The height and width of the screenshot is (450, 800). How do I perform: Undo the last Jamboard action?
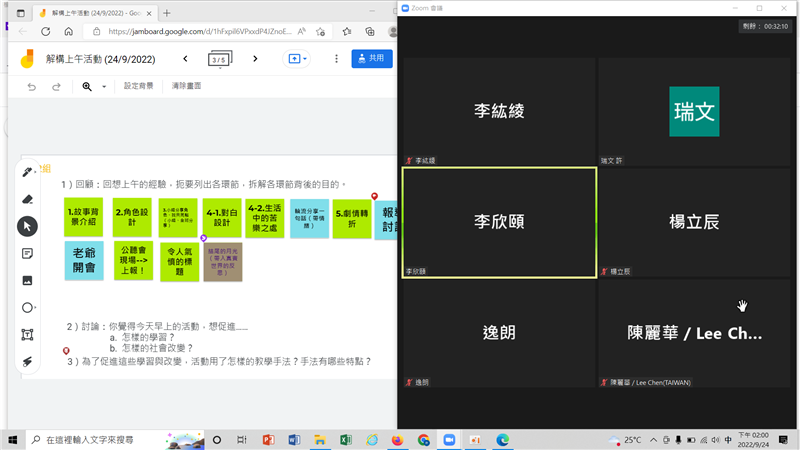click(x=32, y=87)
